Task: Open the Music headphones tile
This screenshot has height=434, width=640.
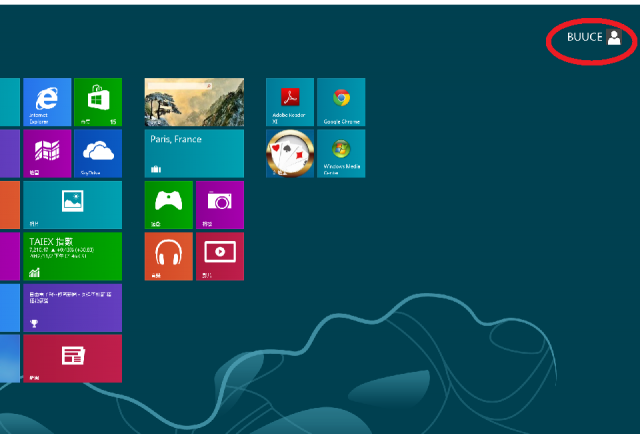Action: point(169,256)
